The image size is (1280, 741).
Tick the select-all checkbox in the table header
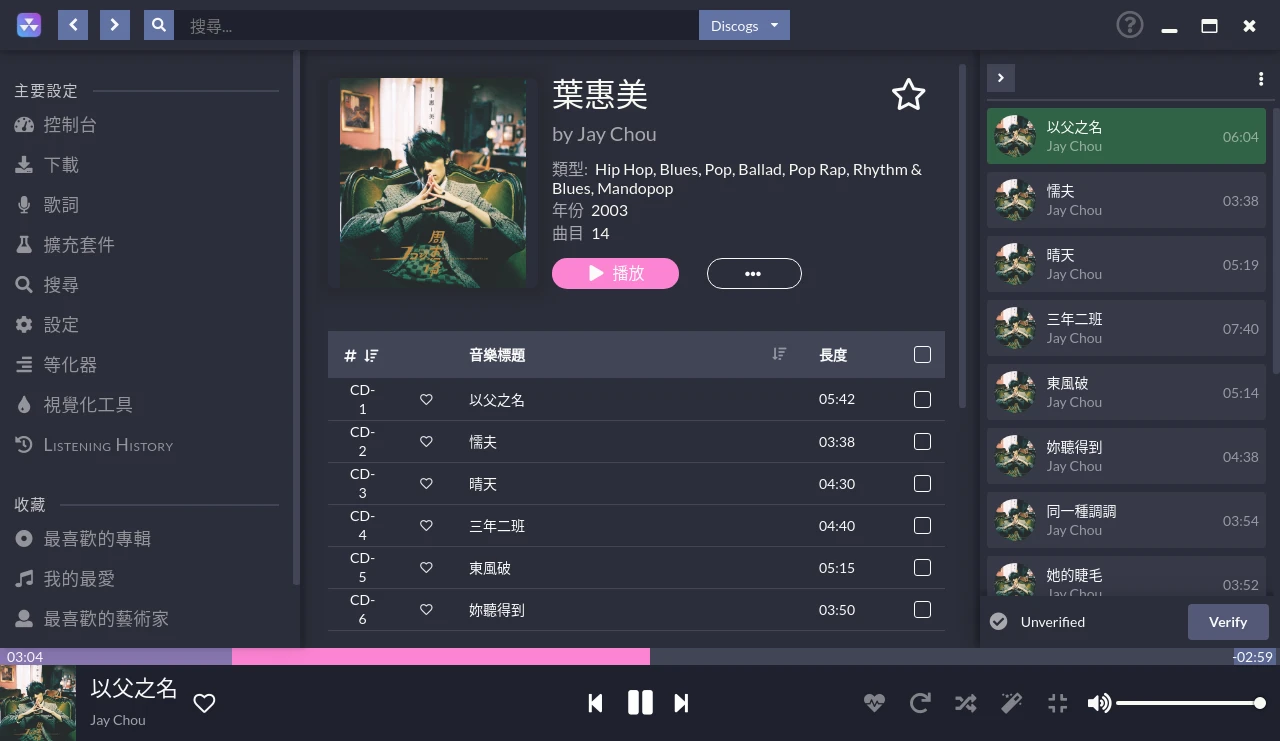(922, 354)
